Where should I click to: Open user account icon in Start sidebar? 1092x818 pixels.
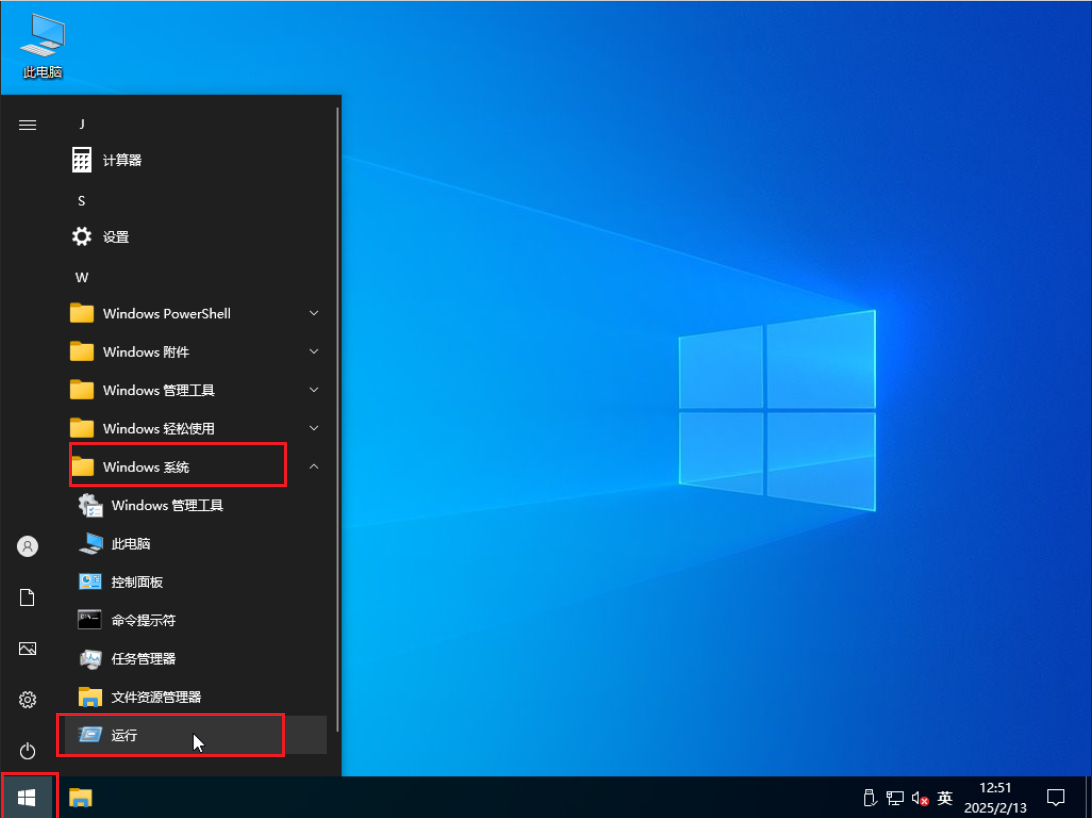tap(28, 546)
